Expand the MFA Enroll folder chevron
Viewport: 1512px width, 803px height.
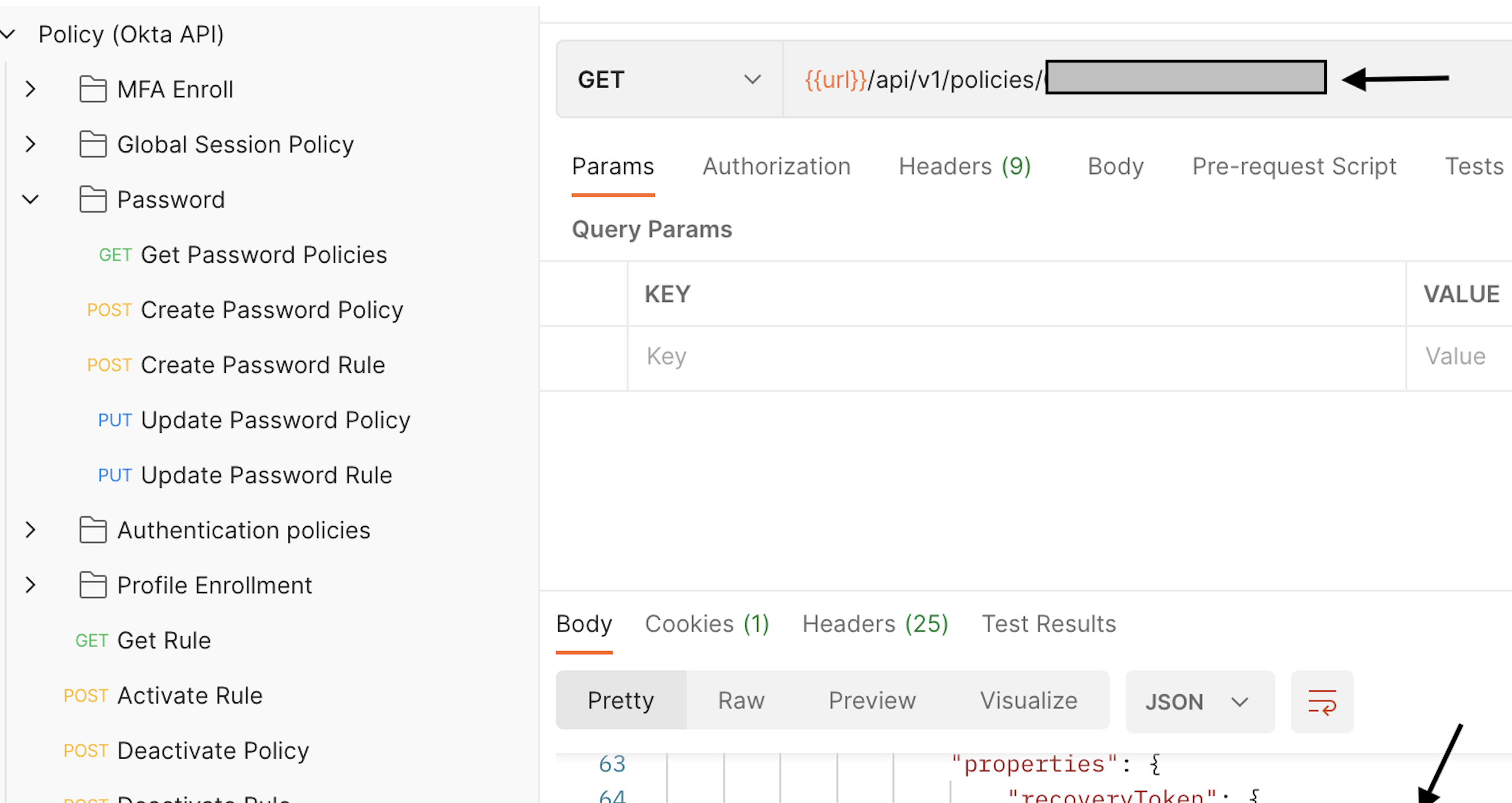pos(31,89)
